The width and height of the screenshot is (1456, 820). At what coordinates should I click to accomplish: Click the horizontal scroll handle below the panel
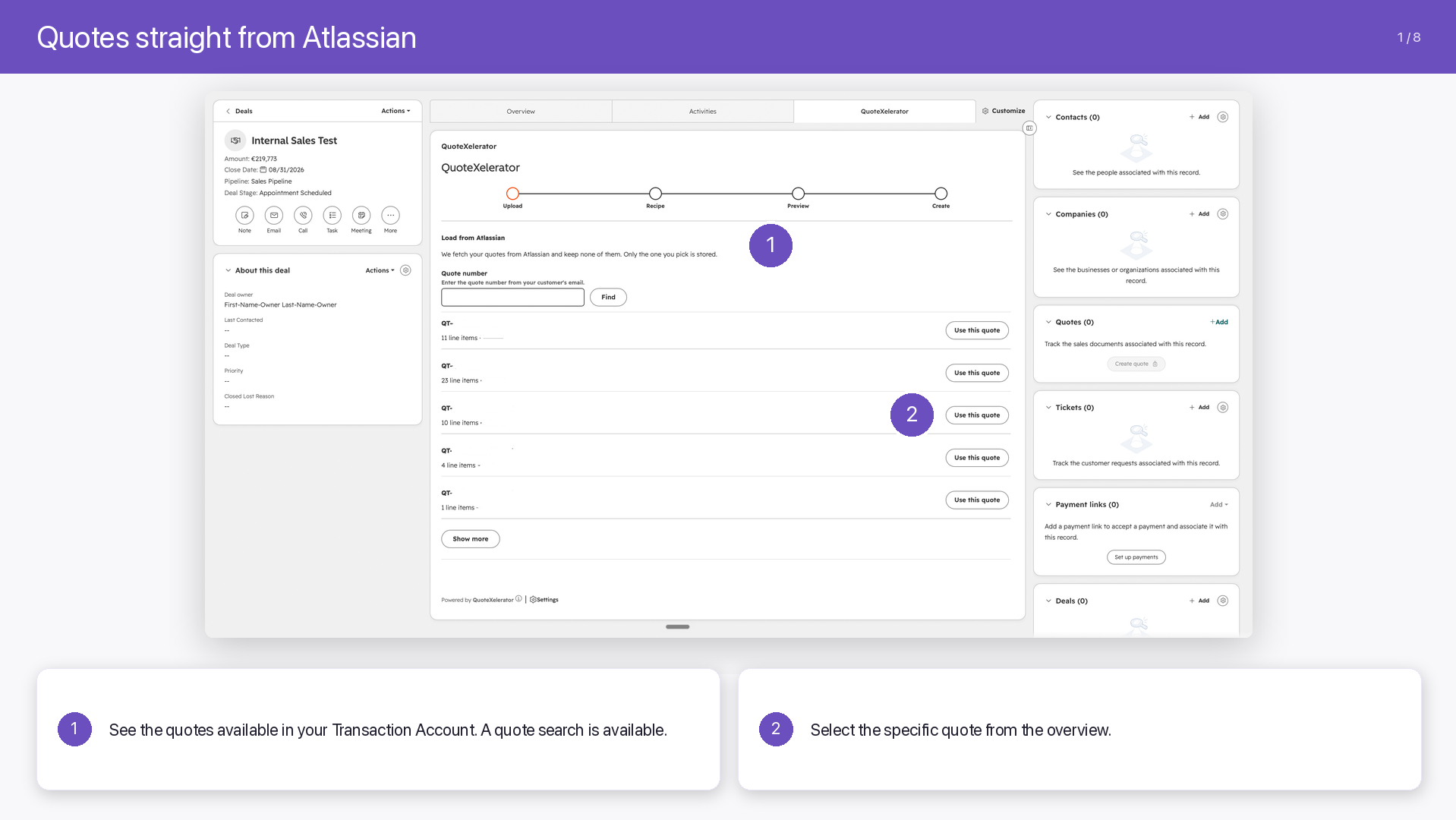point(677,627)
